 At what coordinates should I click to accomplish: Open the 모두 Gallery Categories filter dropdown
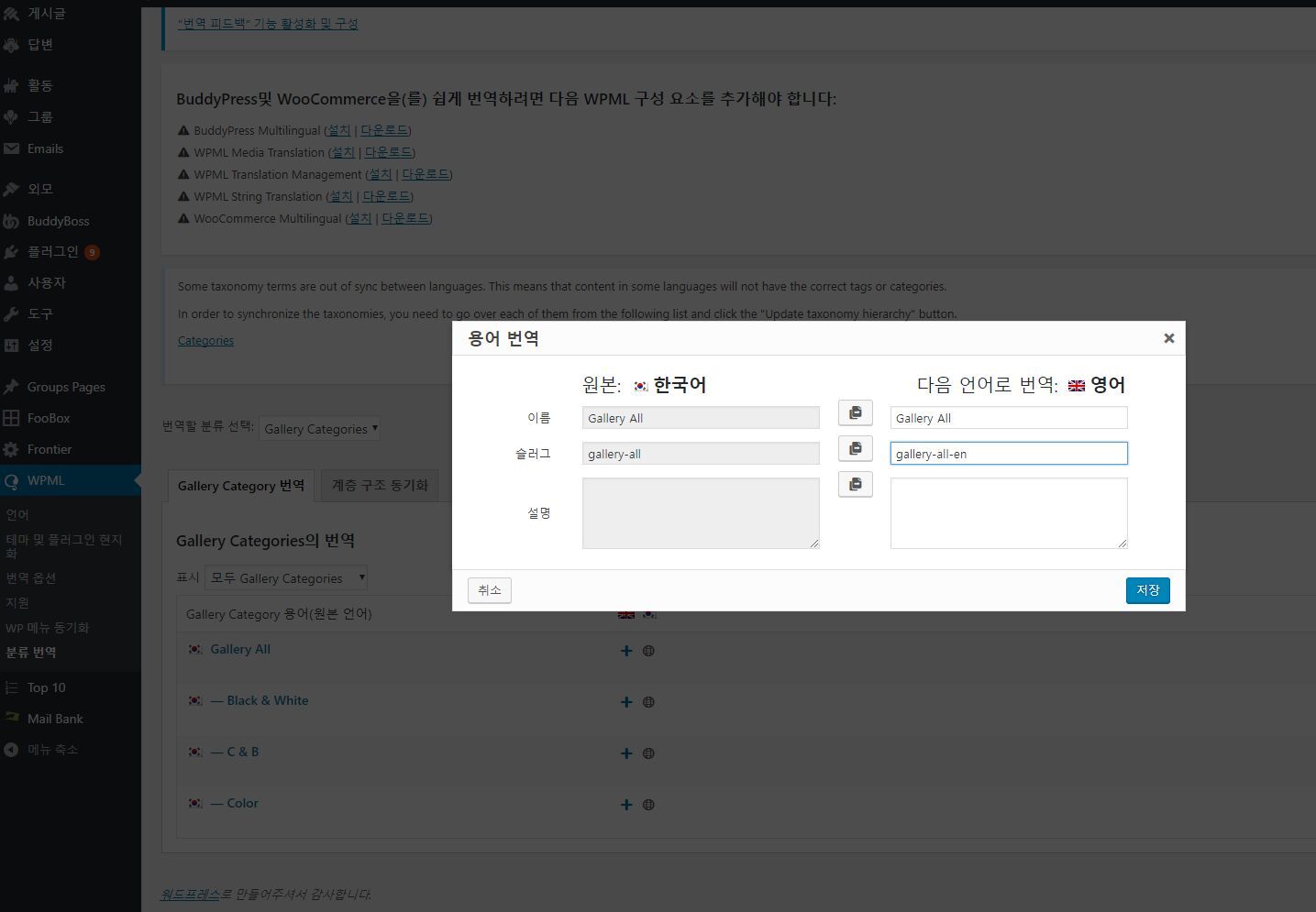(x=286, y=577)
